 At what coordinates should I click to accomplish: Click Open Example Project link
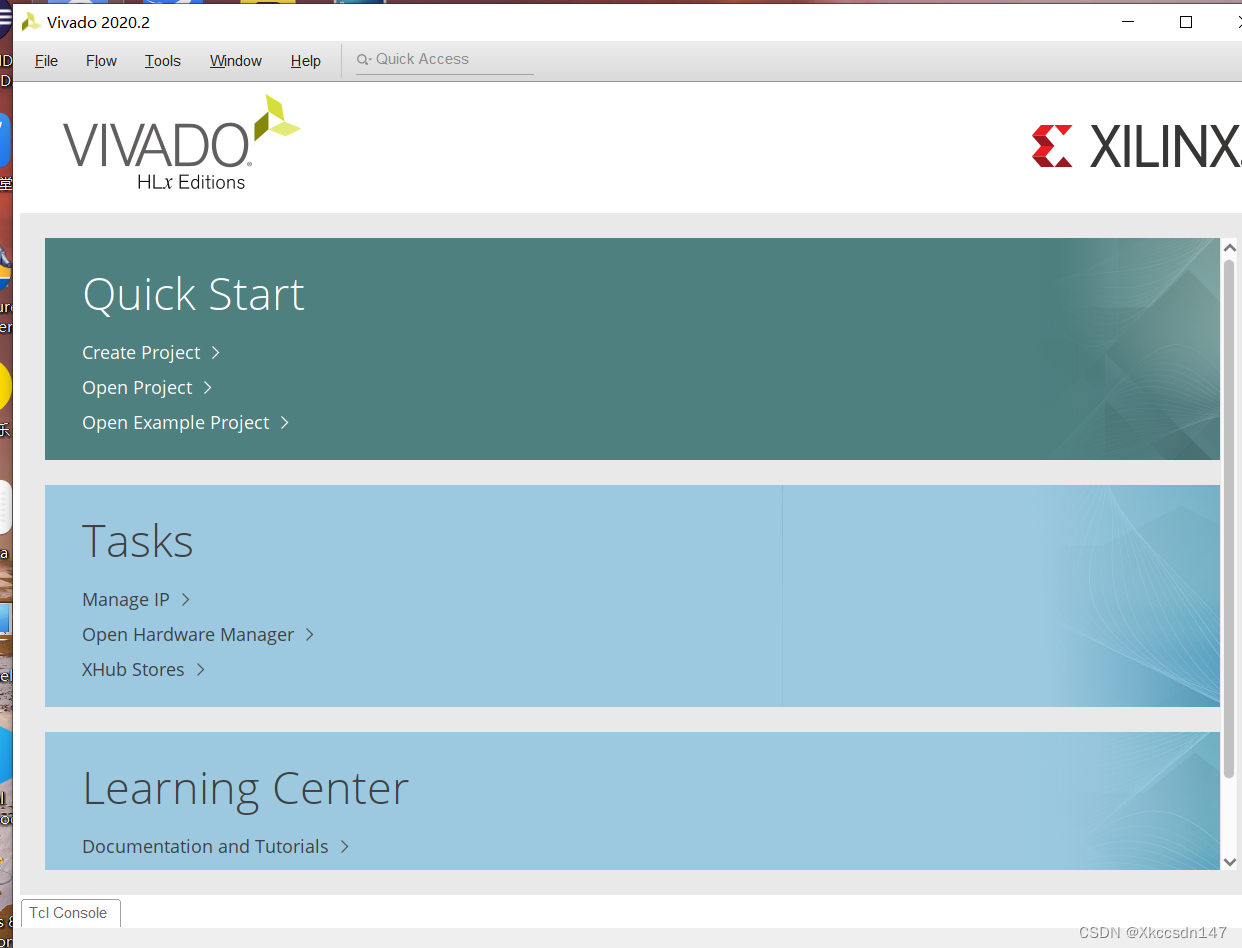(176, 423)
